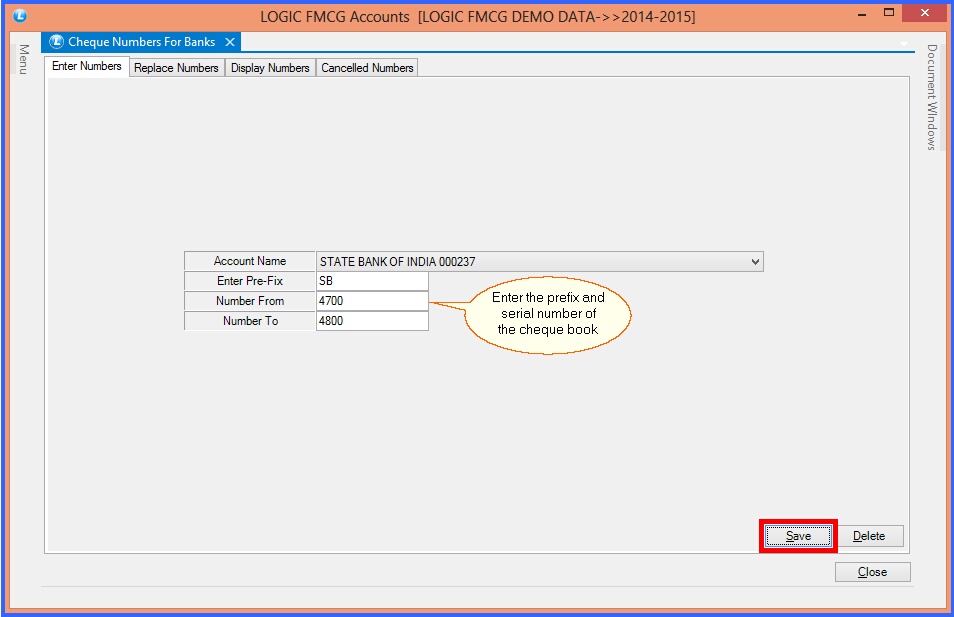Click the Enter Pre-Fix label

(x=249, y=281)
